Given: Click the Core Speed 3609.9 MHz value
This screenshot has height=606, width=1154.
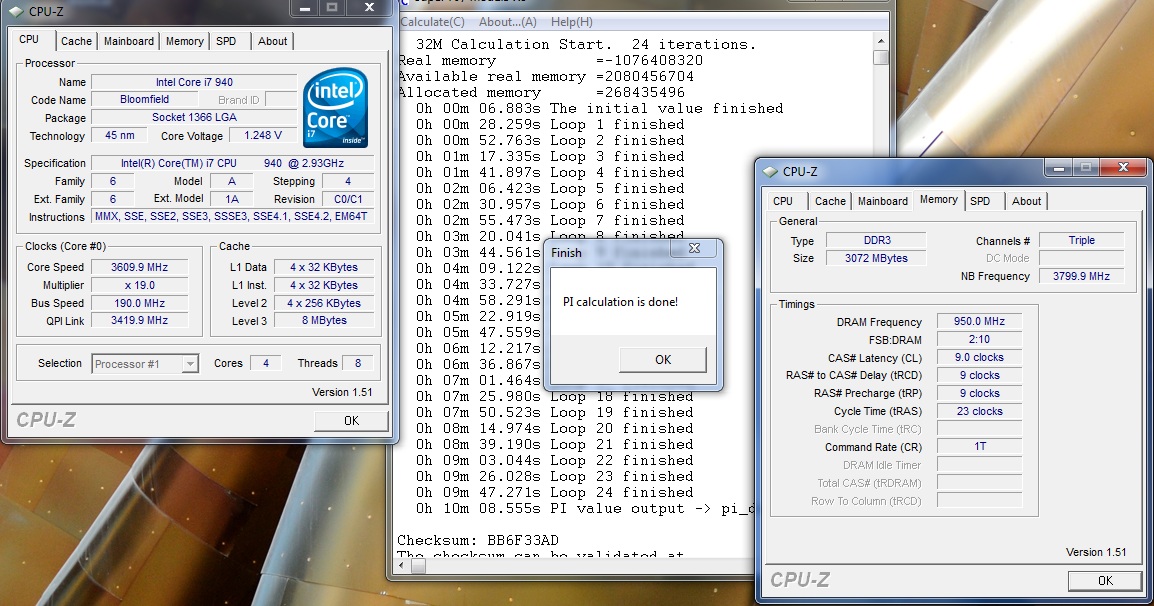Looking at the screenshot, I should click(139, 267).
